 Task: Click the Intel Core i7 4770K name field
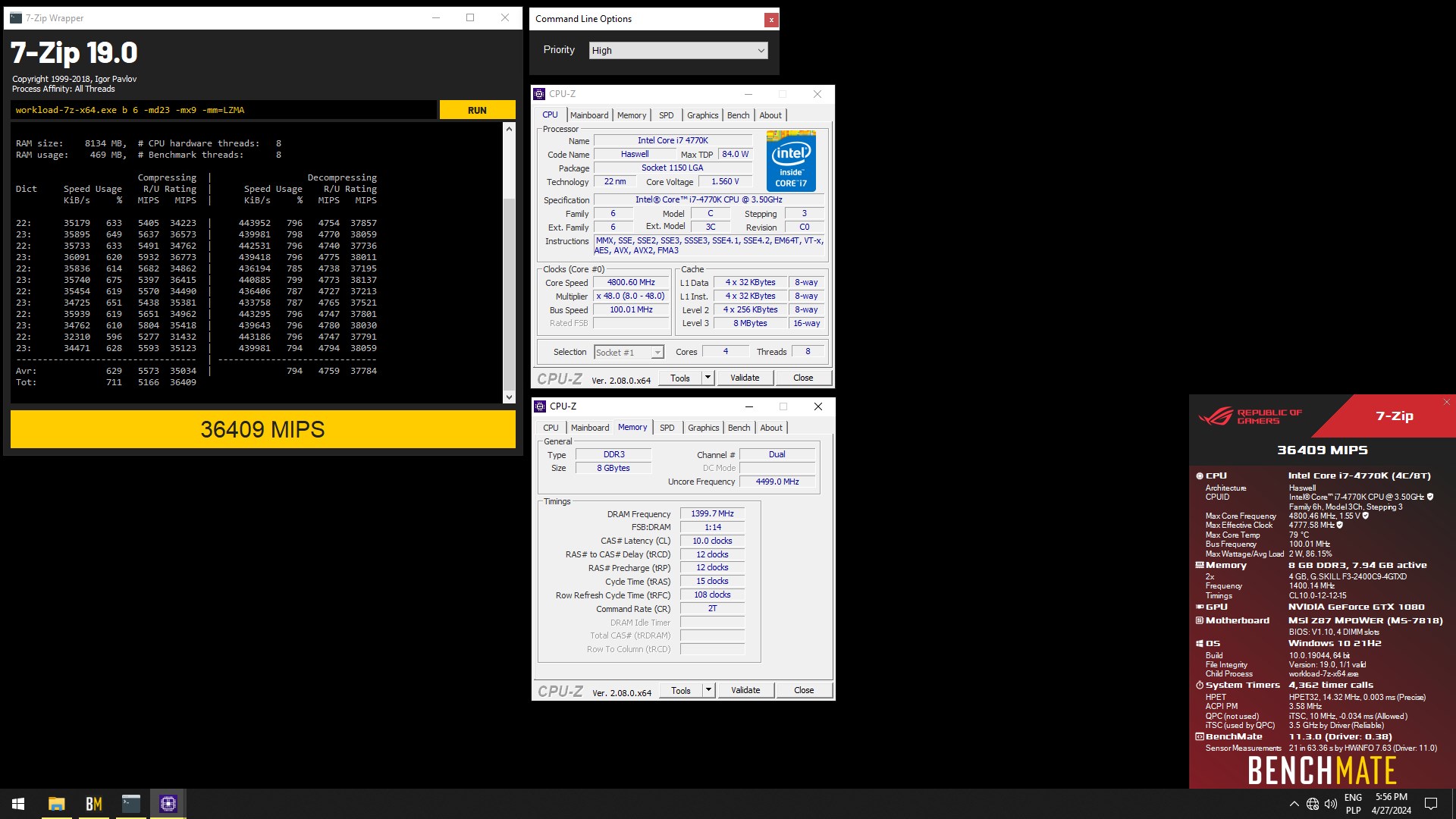[673, 140]
